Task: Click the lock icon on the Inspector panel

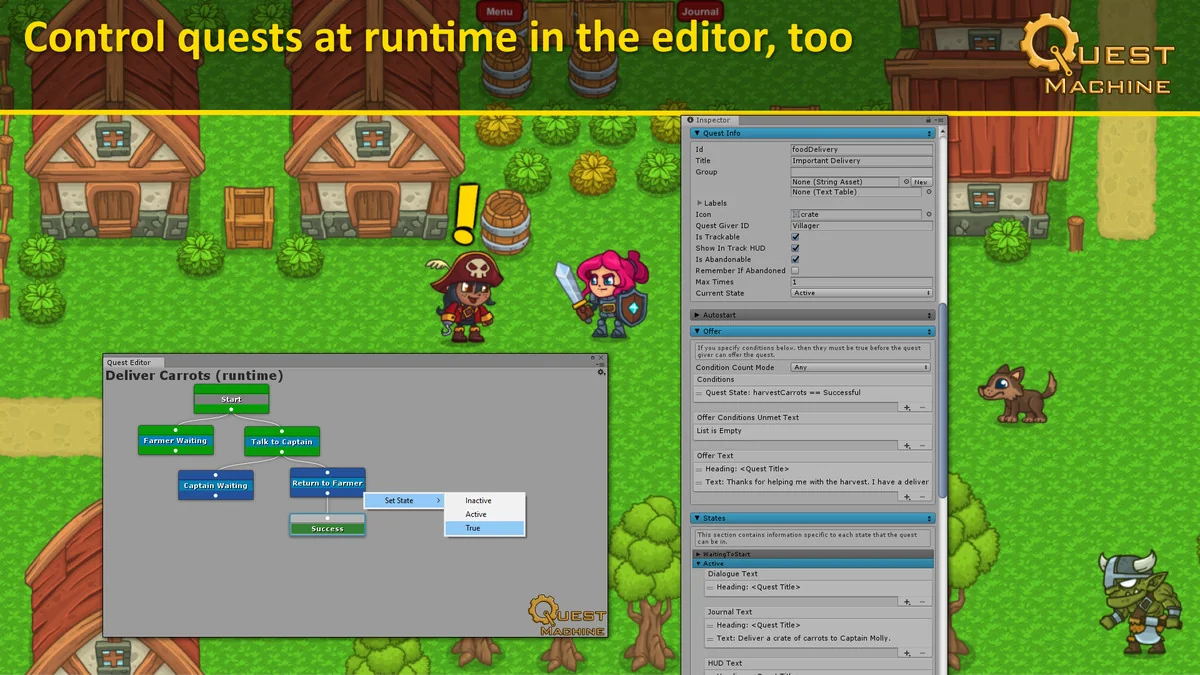Action: click(x=930, y=119)
